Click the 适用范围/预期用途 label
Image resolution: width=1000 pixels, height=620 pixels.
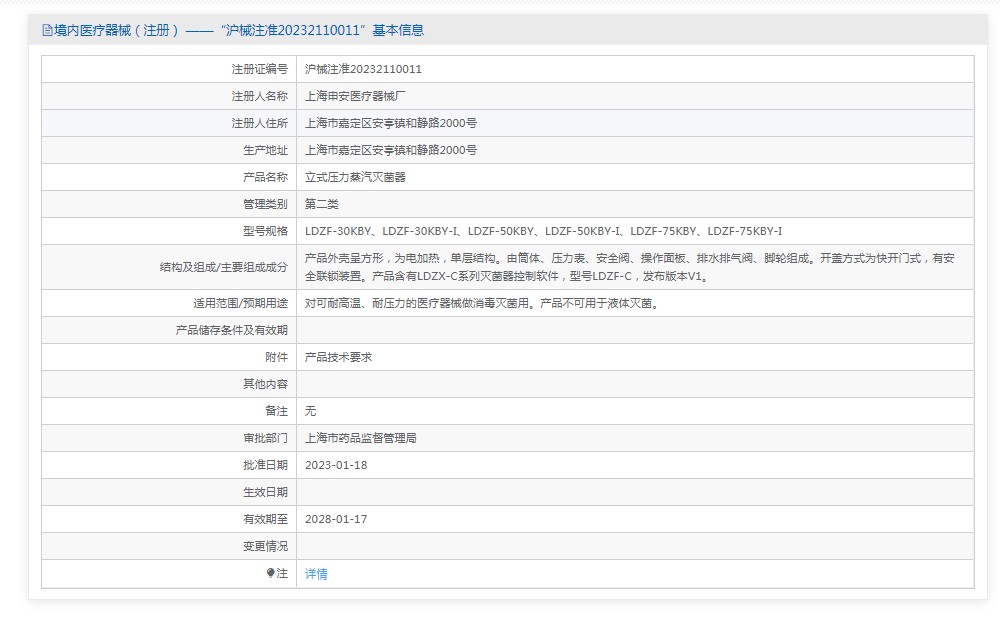point(240,303)
